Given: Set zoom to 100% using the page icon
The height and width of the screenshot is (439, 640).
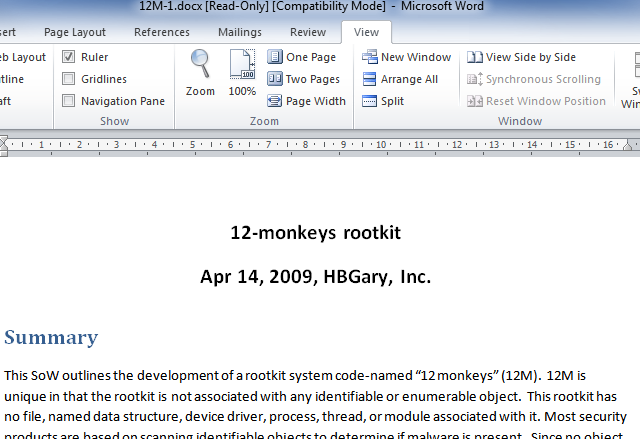Looking at the screenshot, I should point(242,64).
